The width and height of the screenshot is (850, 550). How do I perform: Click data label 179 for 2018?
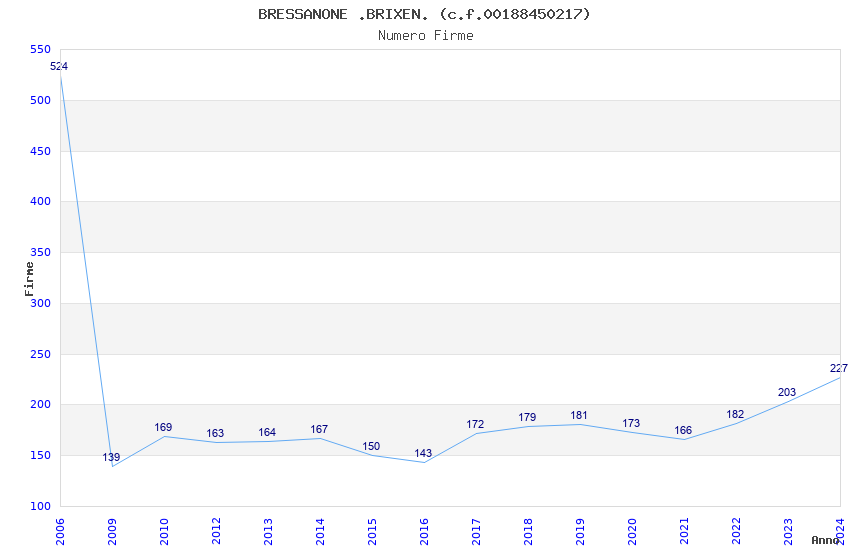(527, 417)
